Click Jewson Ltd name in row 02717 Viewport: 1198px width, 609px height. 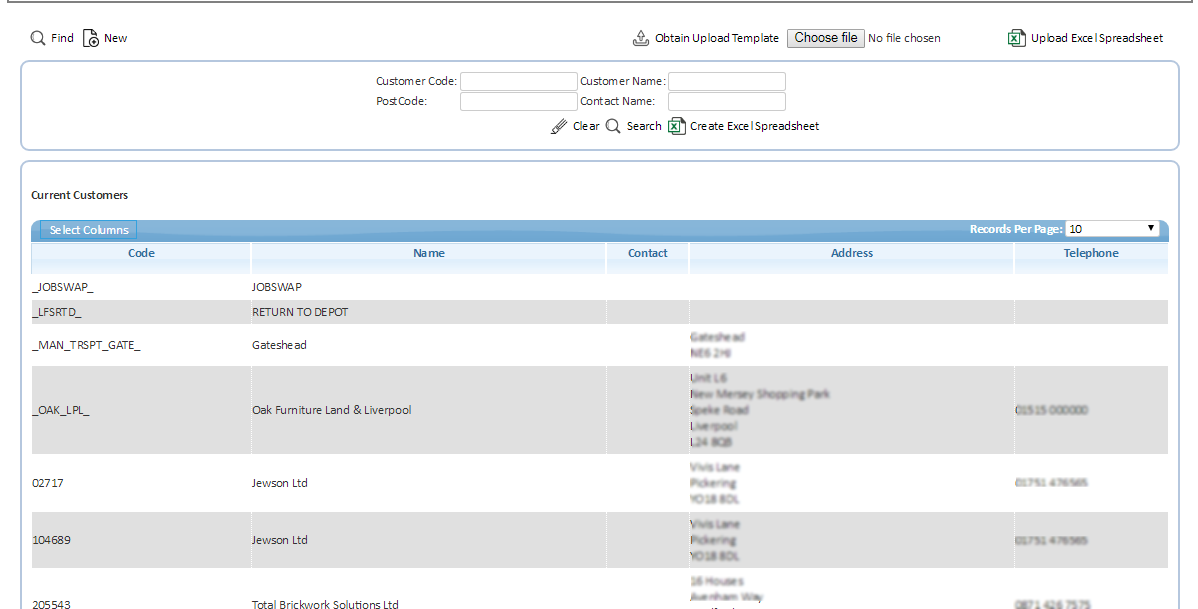(280, 483)
